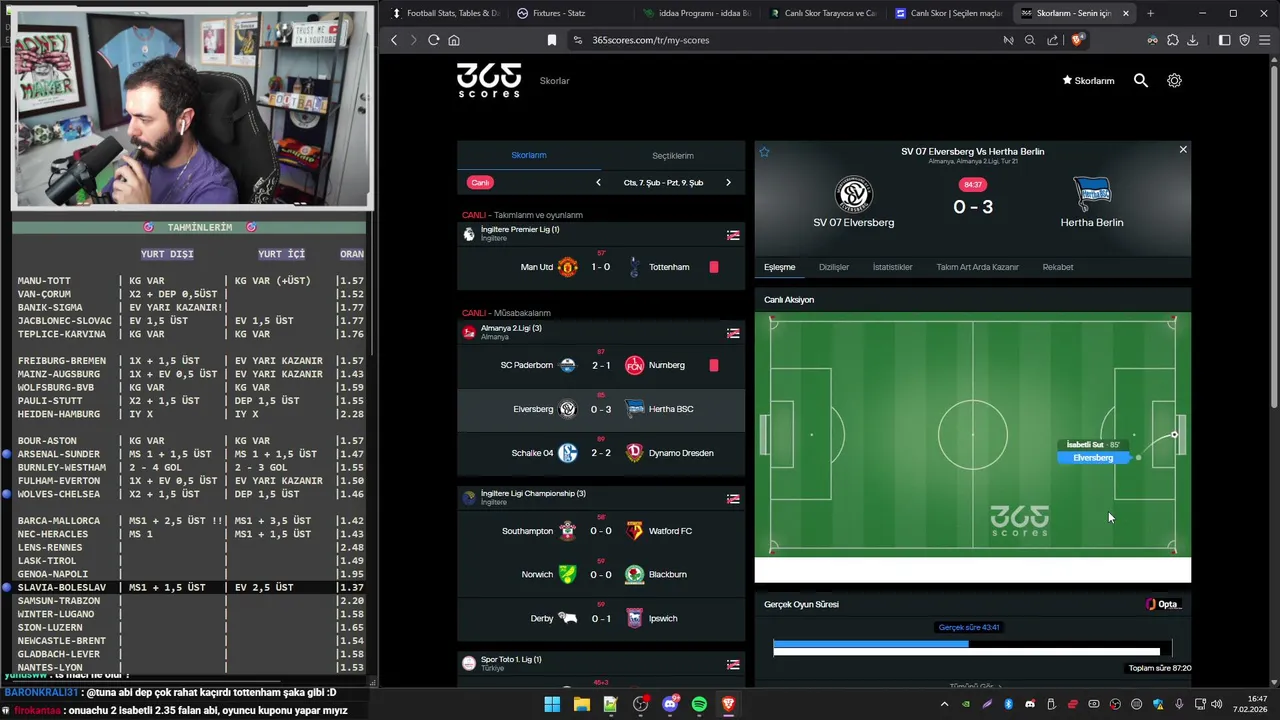
Task: Go to previous date range arrow
Action: (598, 182)
